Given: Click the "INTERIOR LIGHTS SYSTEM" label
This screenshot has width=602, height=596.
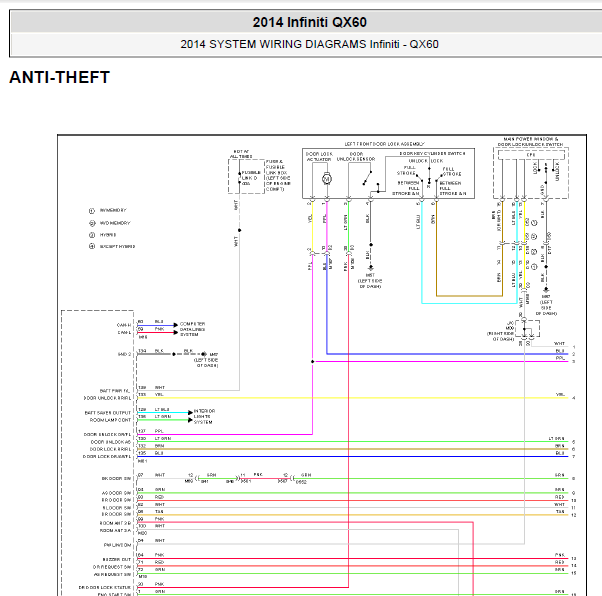Looking at the screenshot, I should coord(204,416).
